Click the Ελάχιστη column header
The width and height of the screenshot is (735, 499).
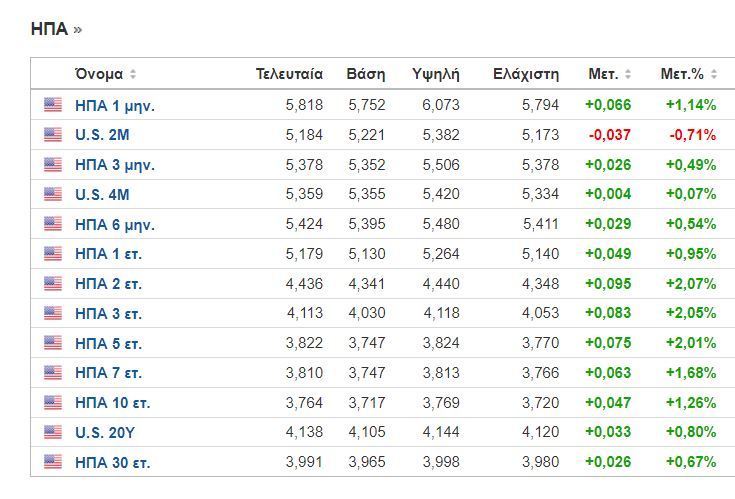click(x=526, y=74)
